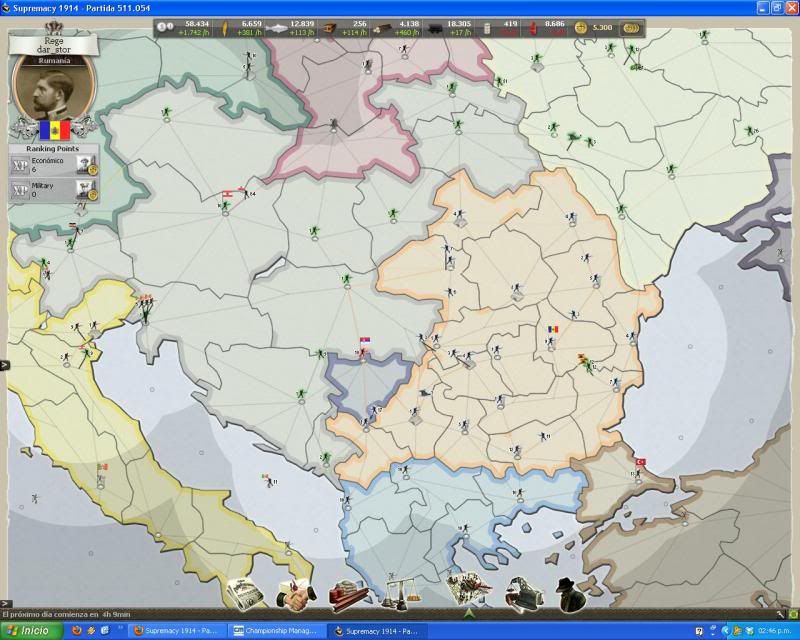Click the fish resource icon
The width and height of the screenshot is (800, 640).
[x=276, y=28]
